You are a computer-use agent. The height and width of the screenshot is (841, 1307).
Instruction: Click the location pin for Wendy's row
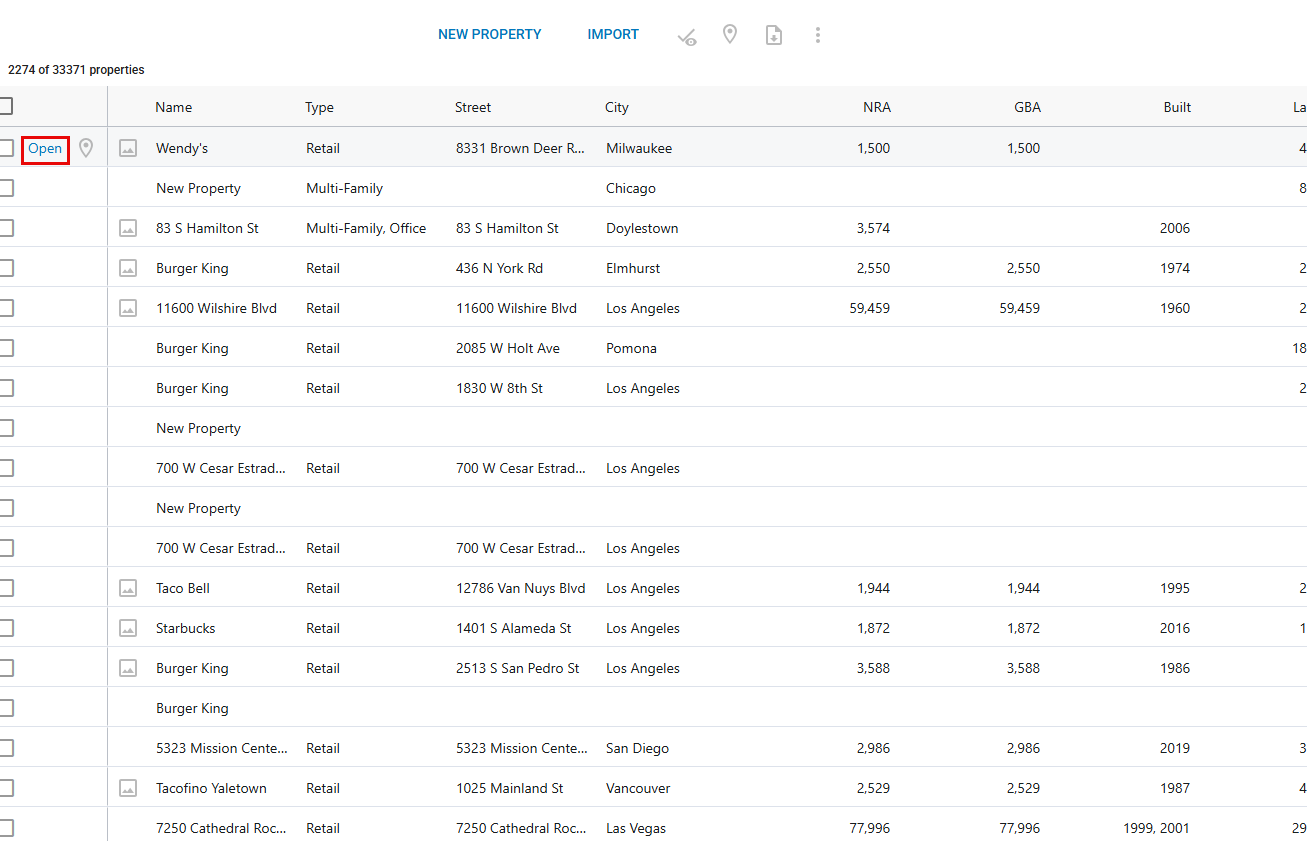(x=87, y=148)
